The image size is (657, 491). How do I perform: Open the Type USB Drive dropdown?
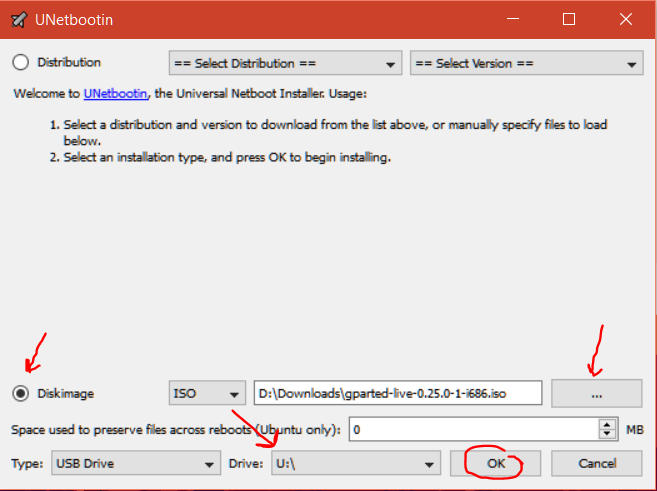coord(136,463)
